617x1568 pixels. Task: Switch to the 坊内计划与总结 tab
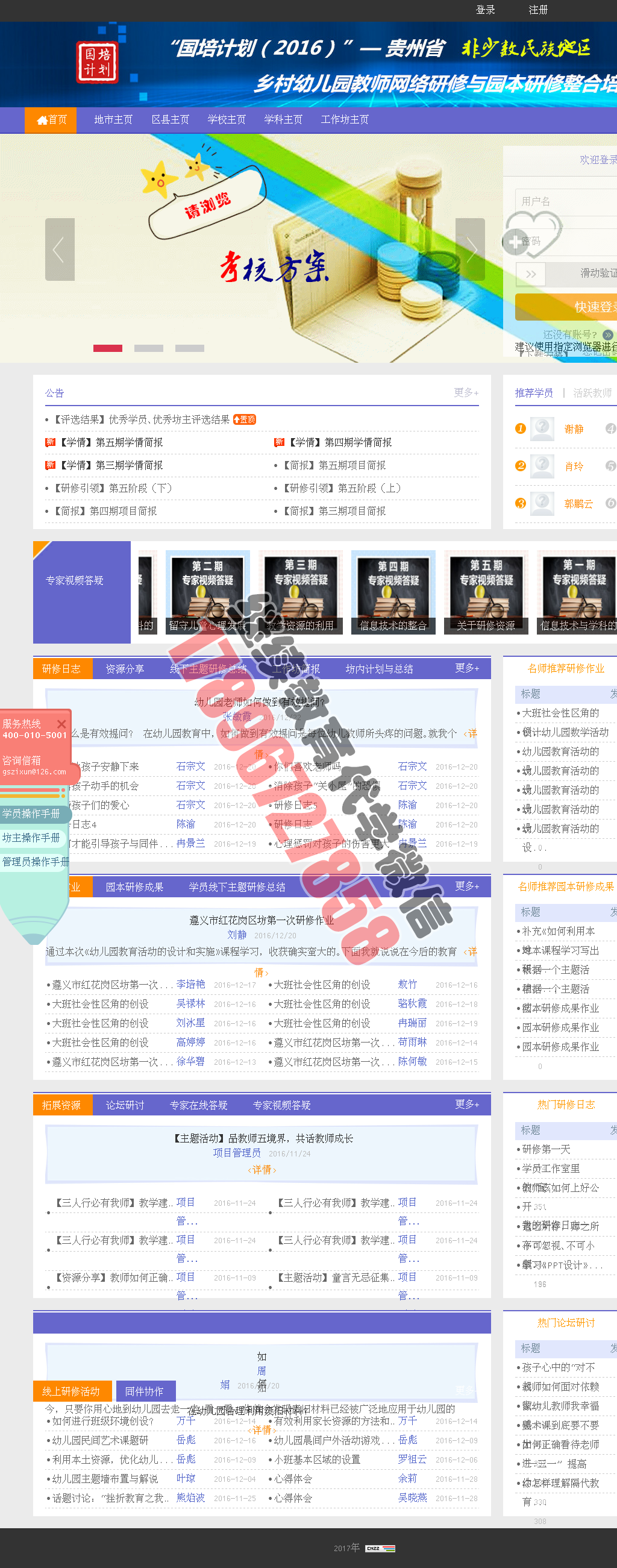(x=379, y=669)
